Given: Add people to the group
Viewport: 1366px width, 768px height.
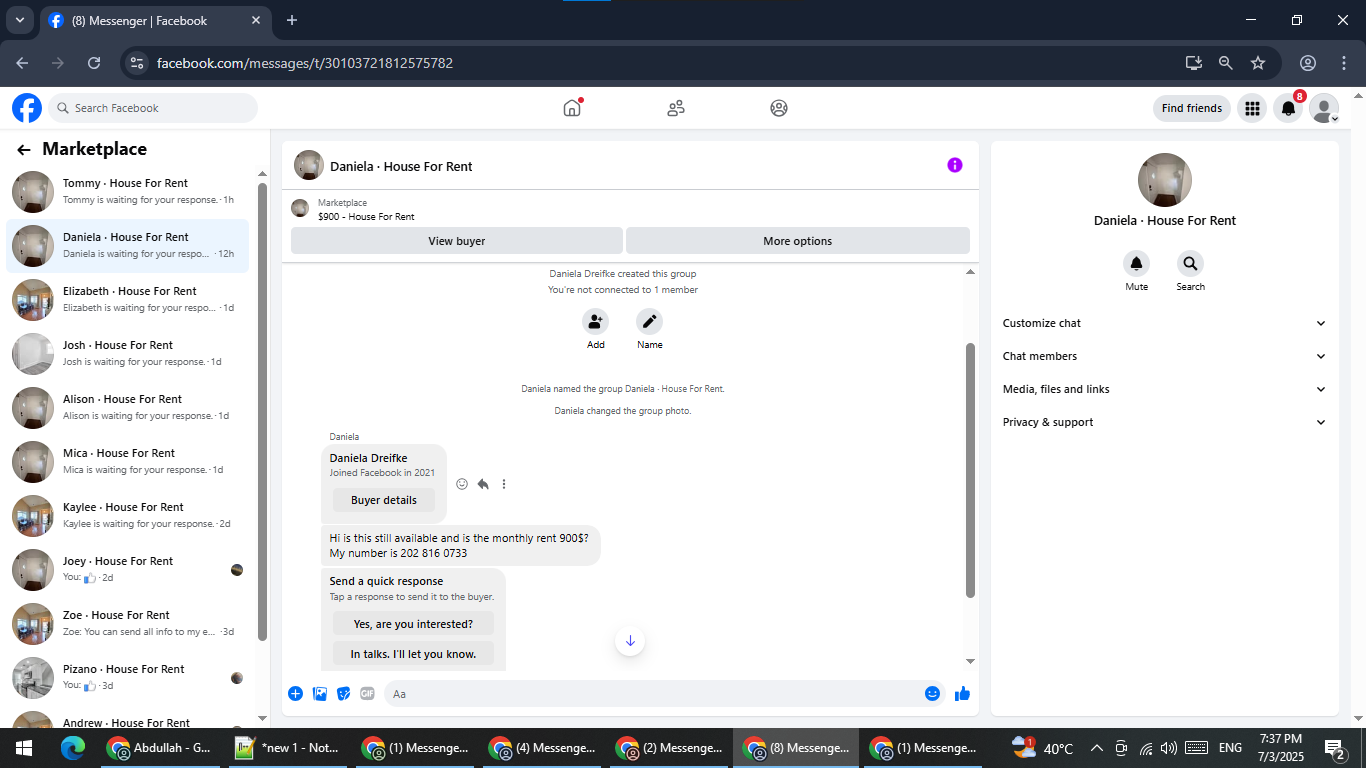Looking at the screenshot, I should coord(595,321).
